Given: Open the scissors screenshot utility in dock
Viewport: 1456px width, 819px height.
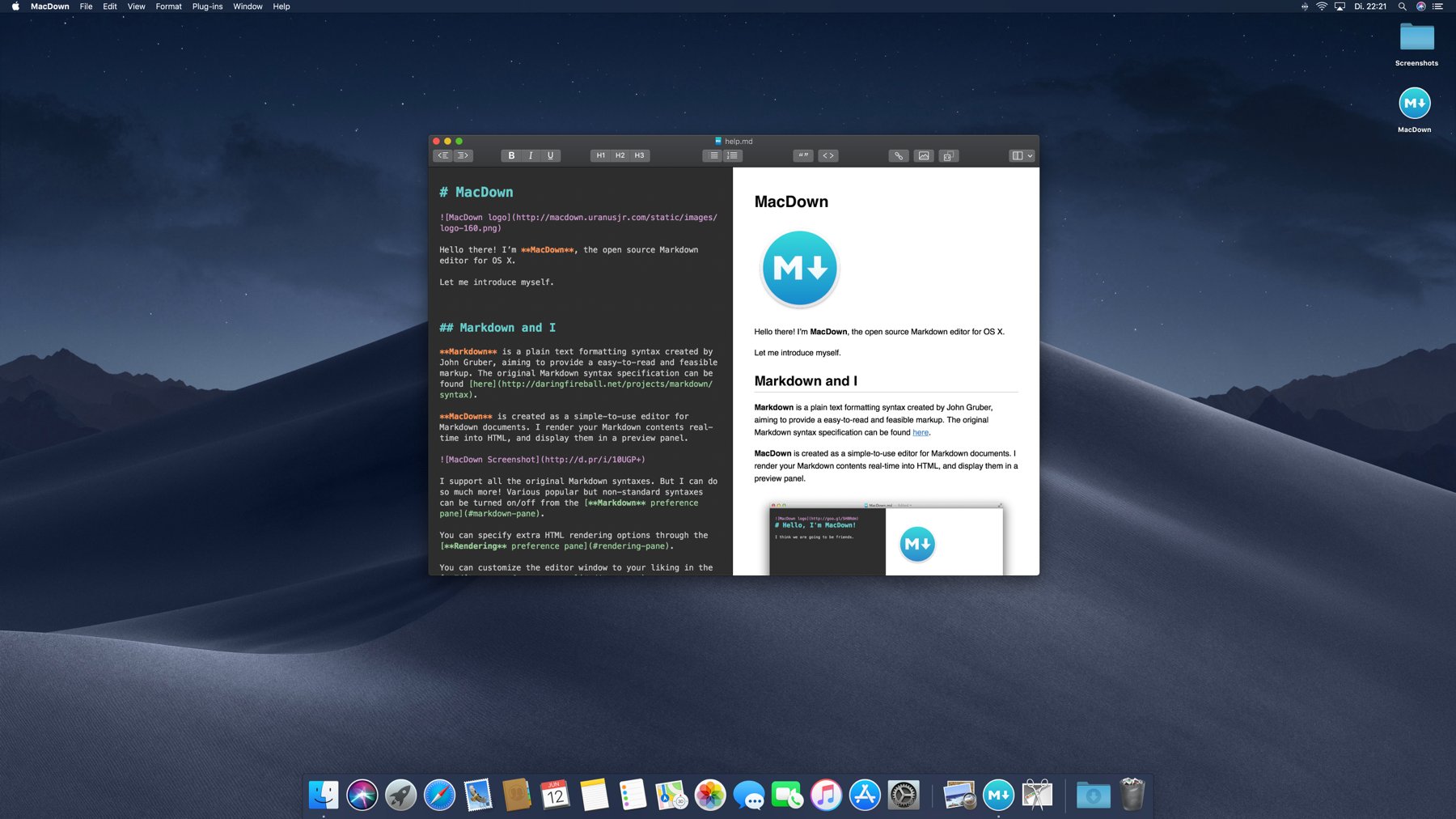Looking at the screenshot, I should 1038,795.
